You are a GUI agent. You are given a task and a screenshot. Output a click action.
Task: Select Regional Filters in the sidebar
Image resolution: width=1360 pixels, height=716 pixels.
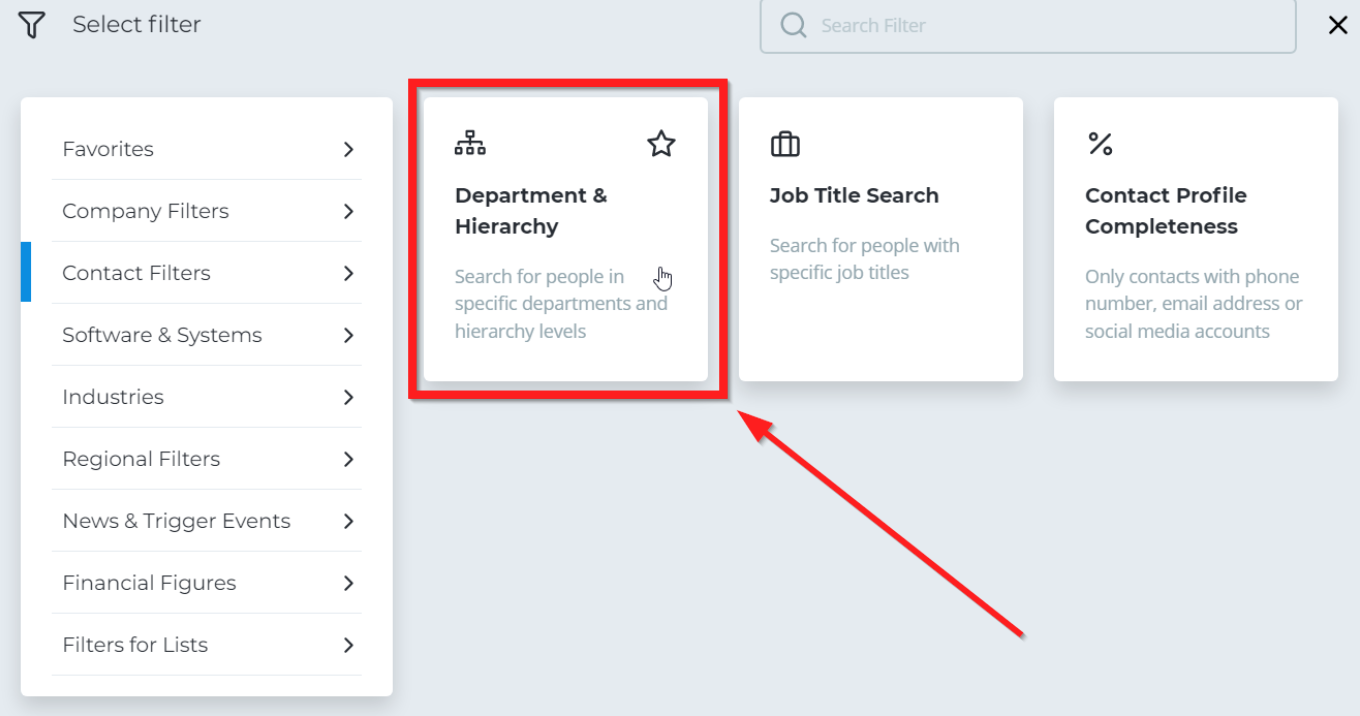pyautogui.click(x=207, y=459)
